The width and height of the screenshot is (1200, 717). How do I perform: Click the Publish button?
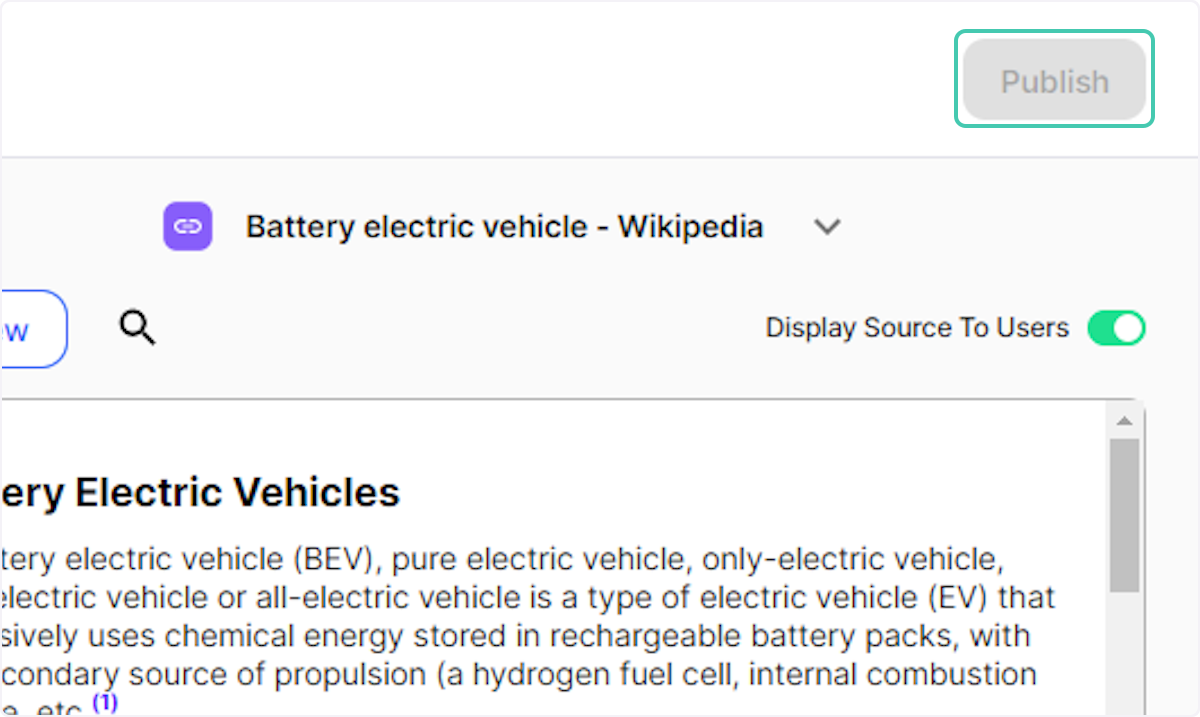pyautogui.click(x=1054, y=81)
